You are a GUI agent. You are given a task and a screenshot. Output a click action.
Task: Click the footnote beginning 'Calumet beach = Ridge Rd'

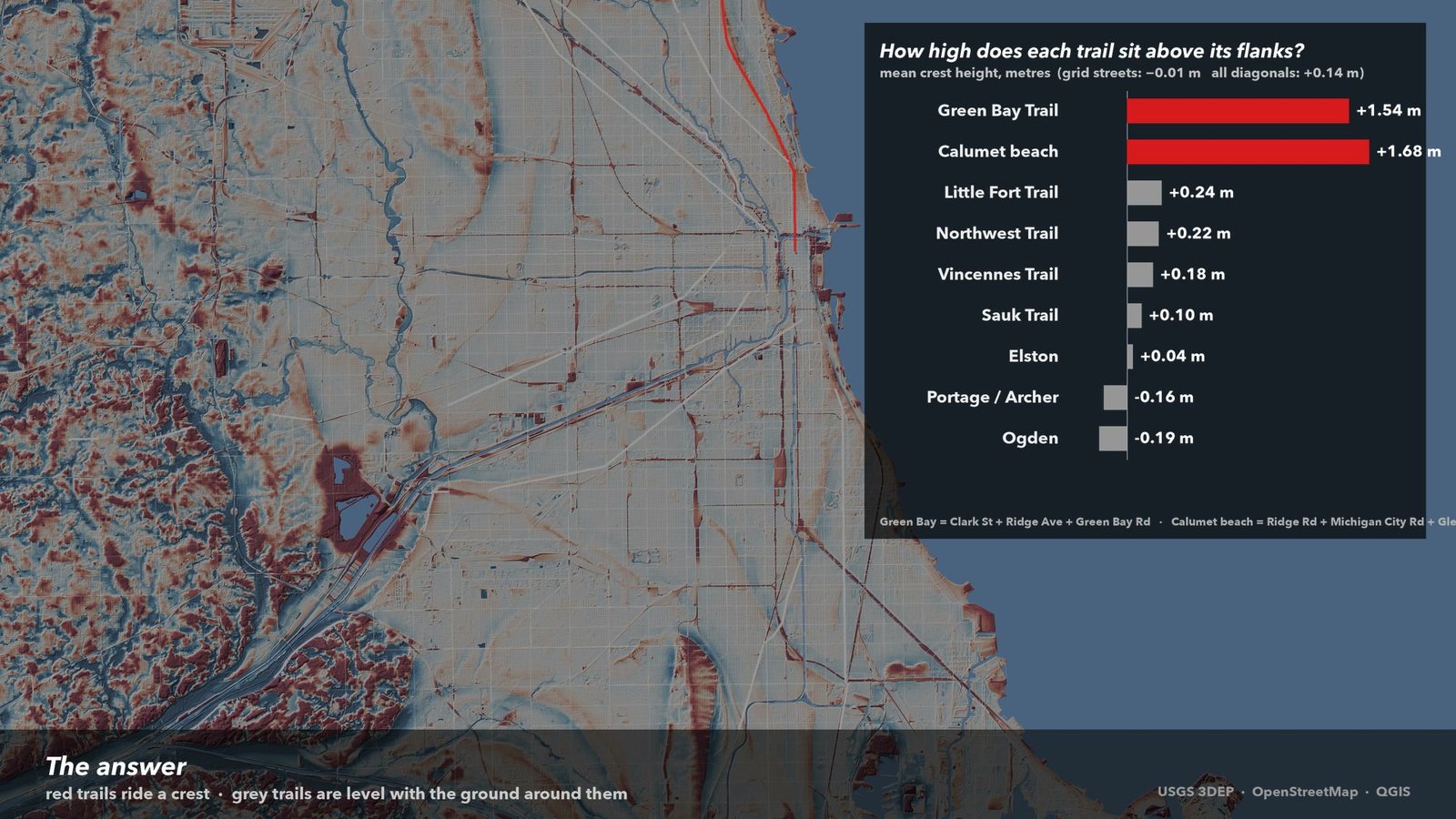(1313, 521)
